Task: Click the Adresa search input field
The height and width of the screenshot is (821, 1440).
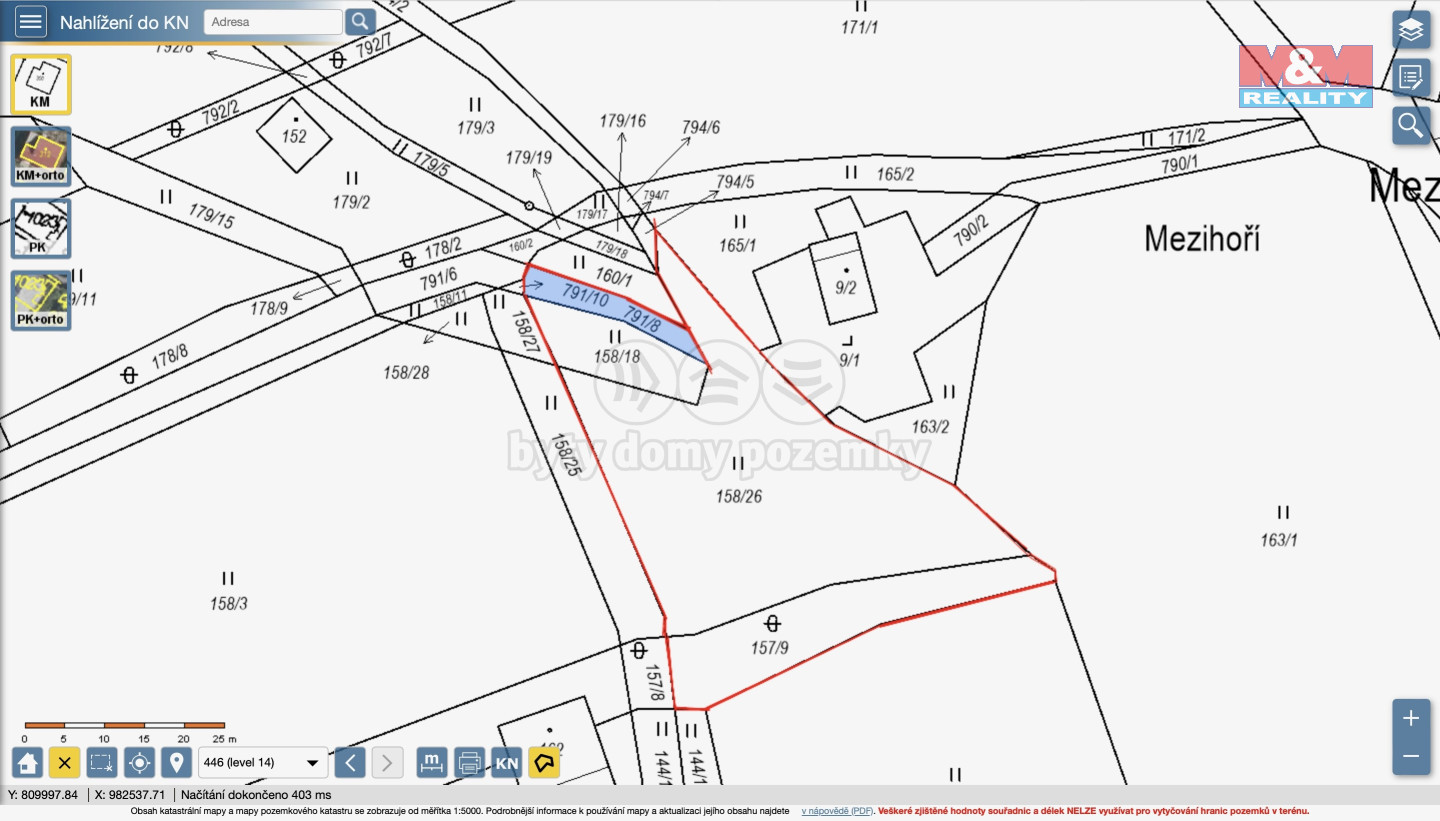Action: 273,21
